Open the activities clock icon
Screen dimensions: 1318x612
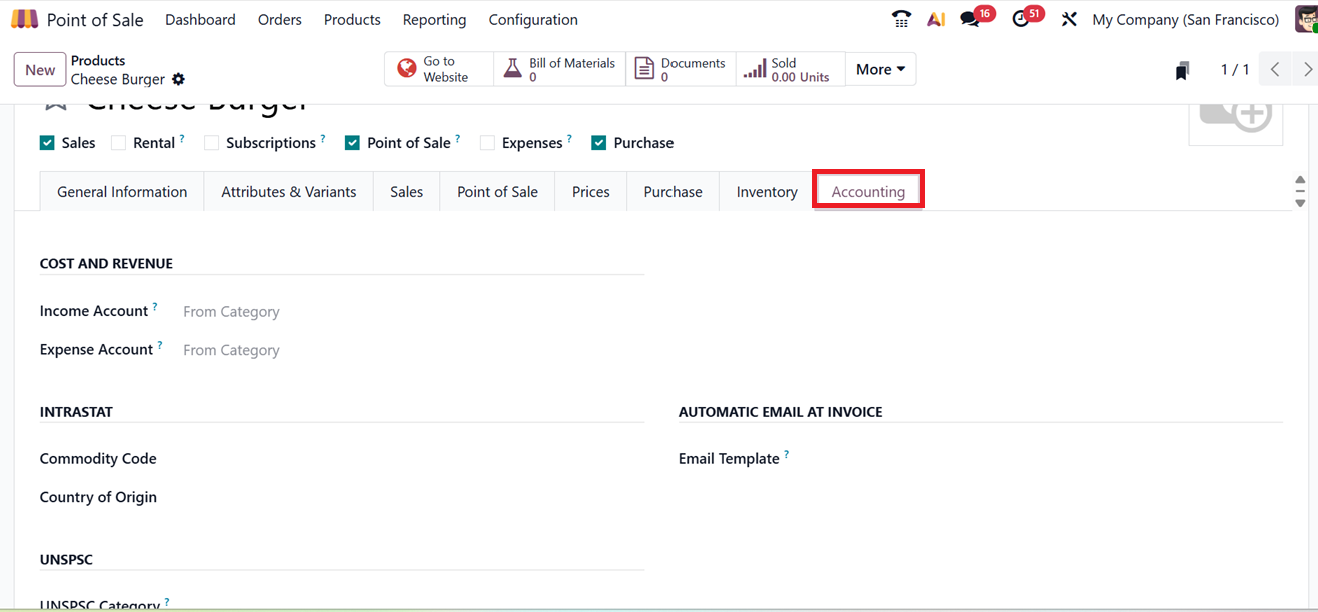[x=1020, y=19]
